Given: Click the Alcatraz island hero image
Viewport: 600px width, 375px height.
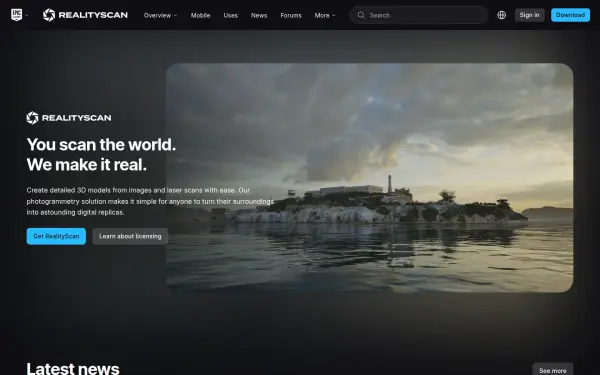Looking at the screenshot, I should [x=370, y=178].
